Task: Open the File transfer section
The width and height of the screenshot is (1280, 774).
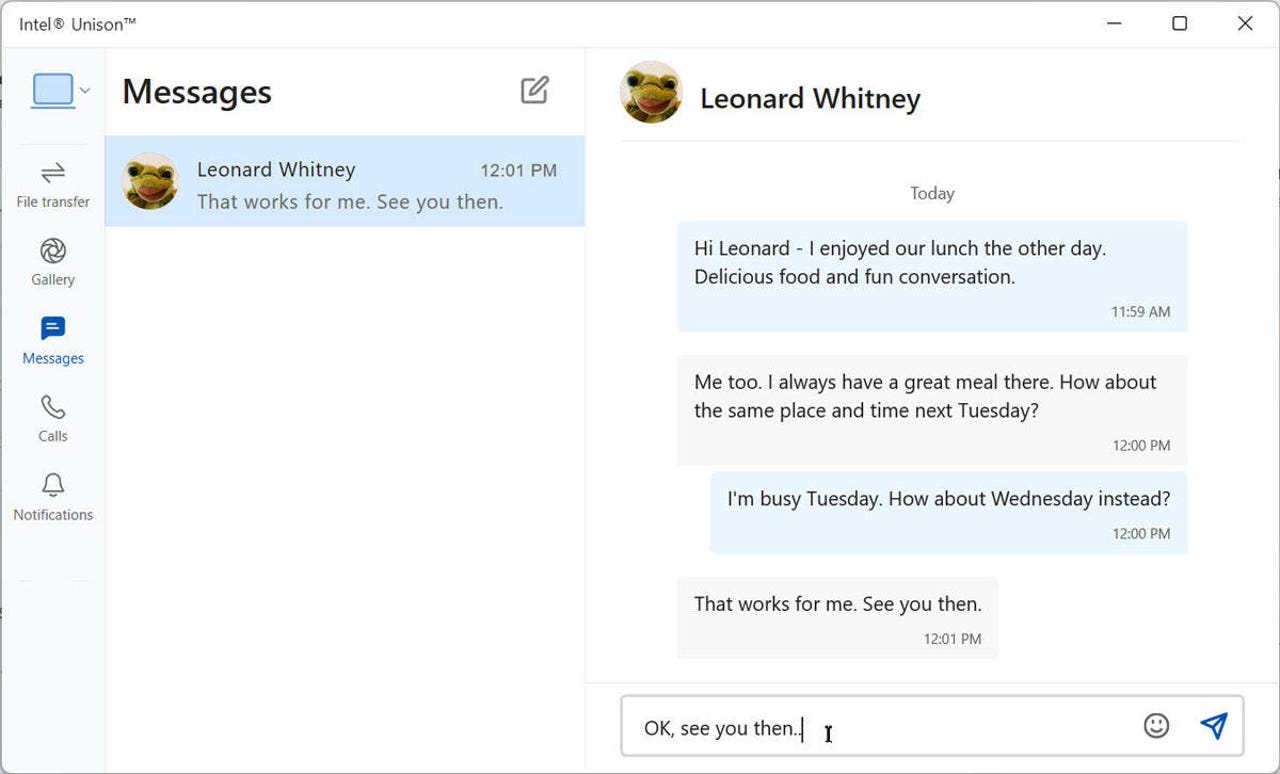Action: pyautogui.click(x=53, y=186)
